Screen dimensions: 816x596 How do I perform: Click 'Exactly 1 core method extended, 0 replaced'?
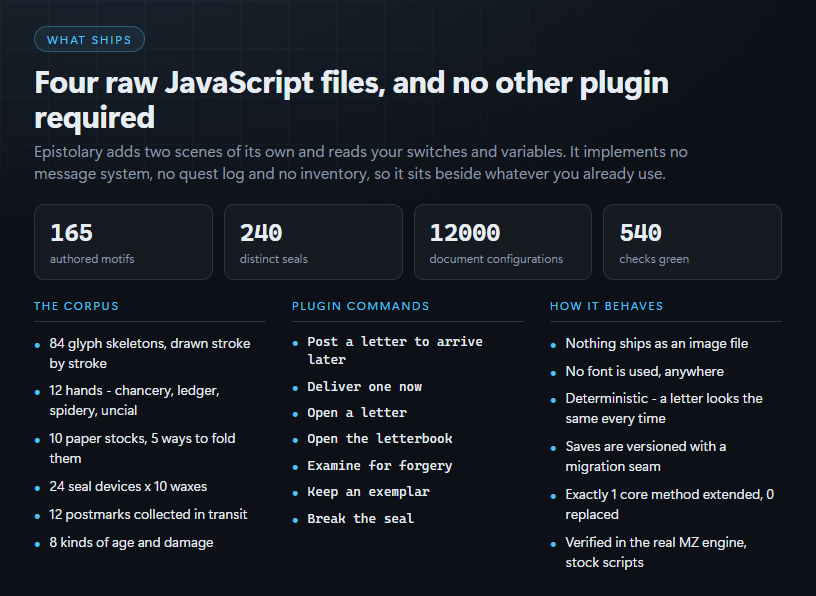[x=670, y=504]
